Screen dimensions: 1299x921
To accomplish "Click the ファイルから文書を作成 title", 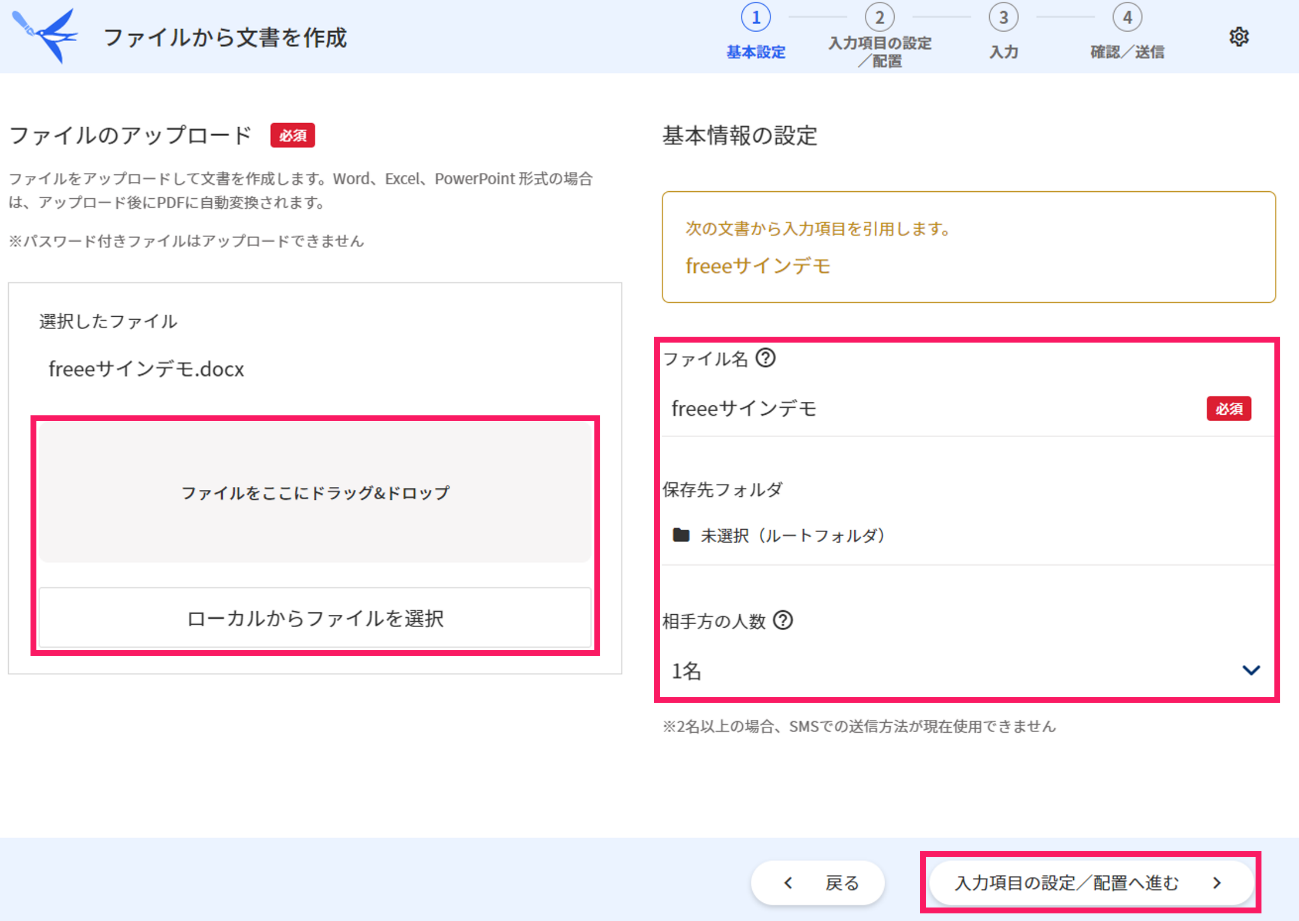I will (225, 38).
